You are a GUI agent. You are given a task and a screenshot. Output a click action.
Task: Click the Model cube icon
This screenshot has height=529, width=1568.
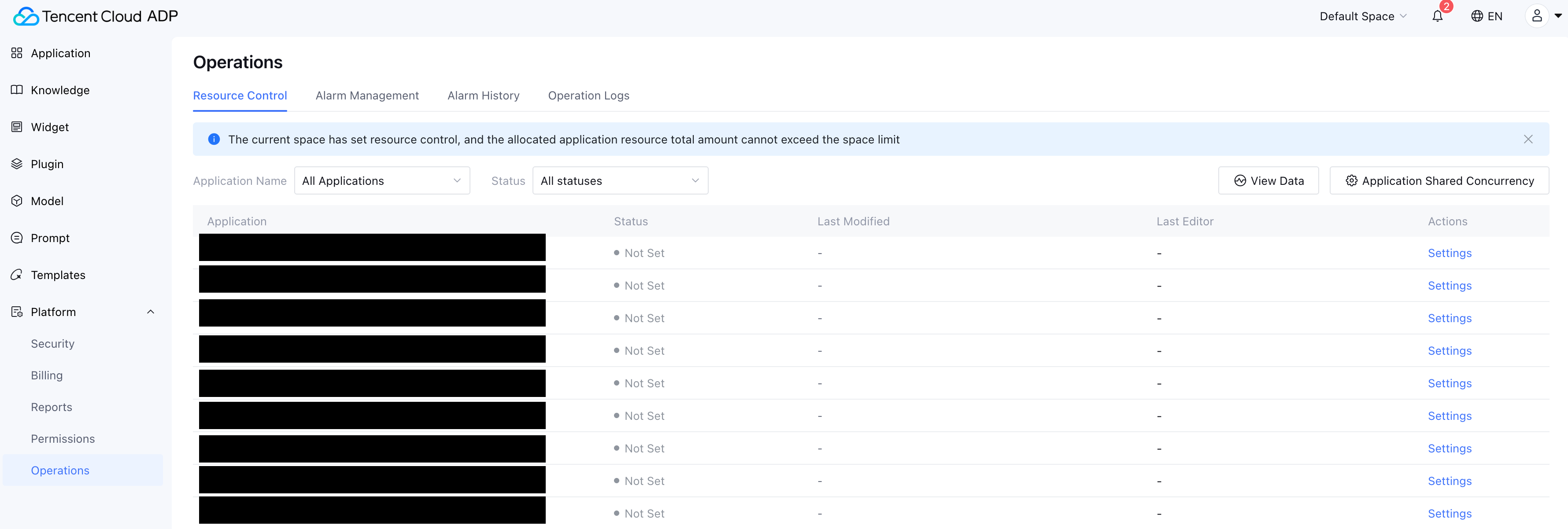click(16, 201)
